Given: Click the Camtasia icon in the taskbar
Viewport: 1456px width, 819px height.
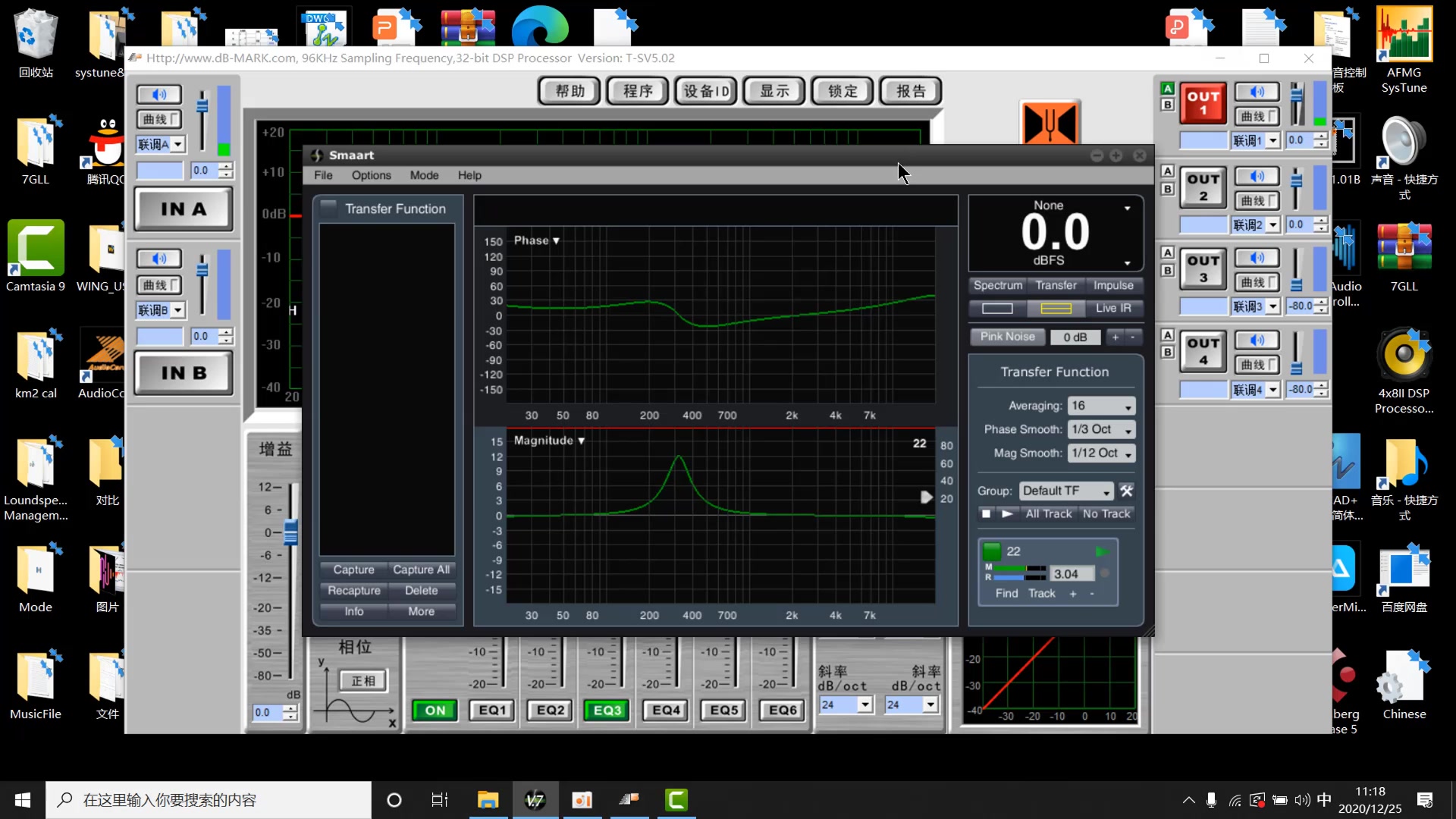Looking at the screenshot, I should 676,800.
